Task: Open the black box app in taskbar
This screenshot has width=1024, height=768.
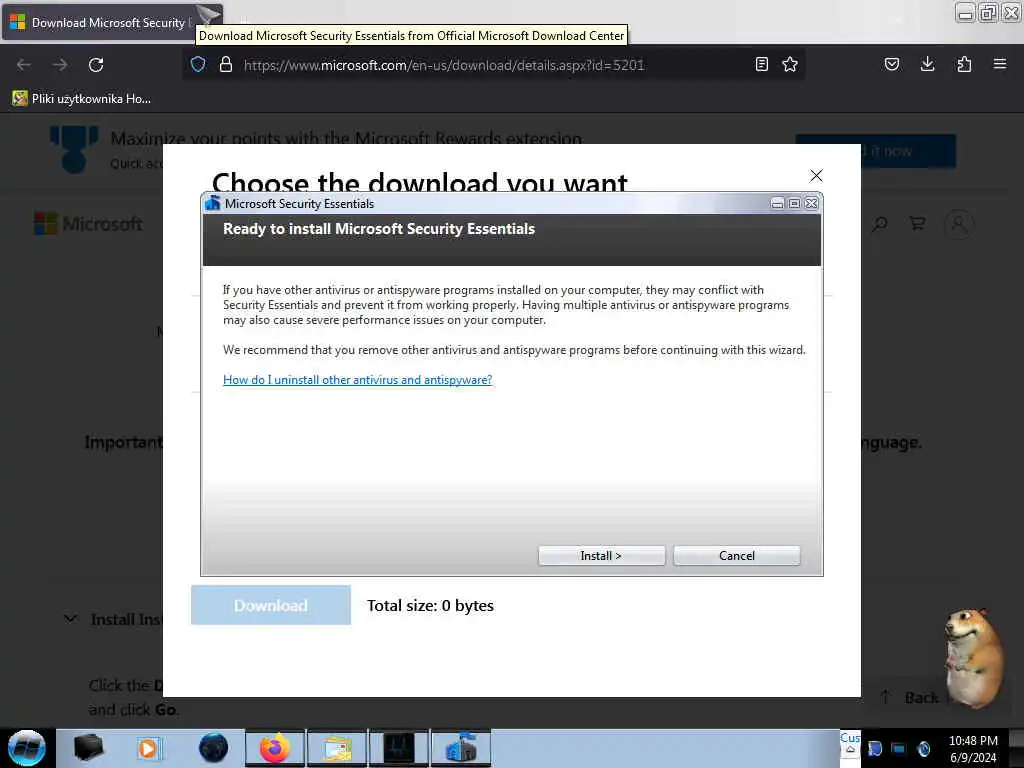Action: pos(88,748)
